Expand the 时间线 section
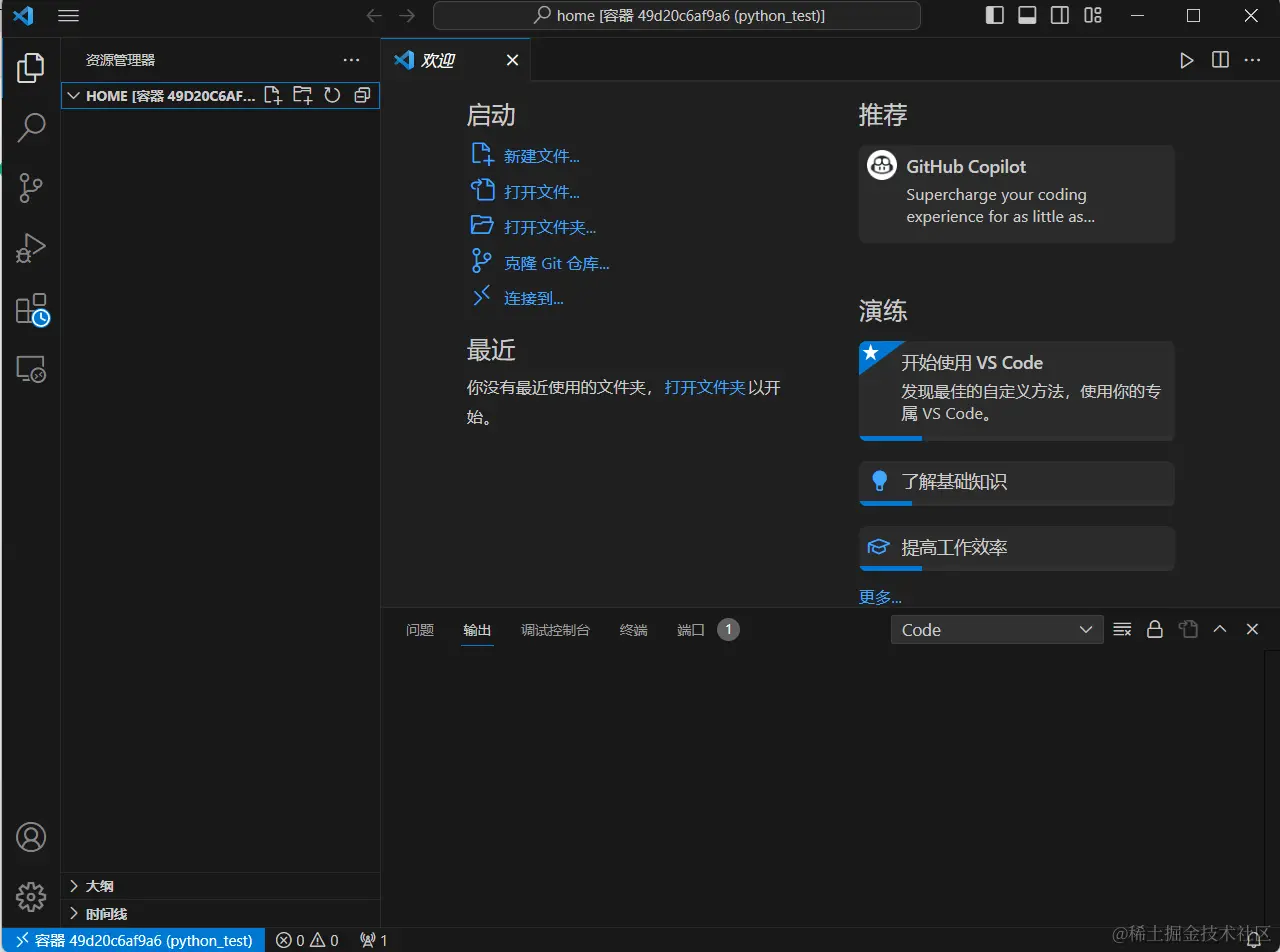This screenshot has width=1280, height=952. (220, 914)
